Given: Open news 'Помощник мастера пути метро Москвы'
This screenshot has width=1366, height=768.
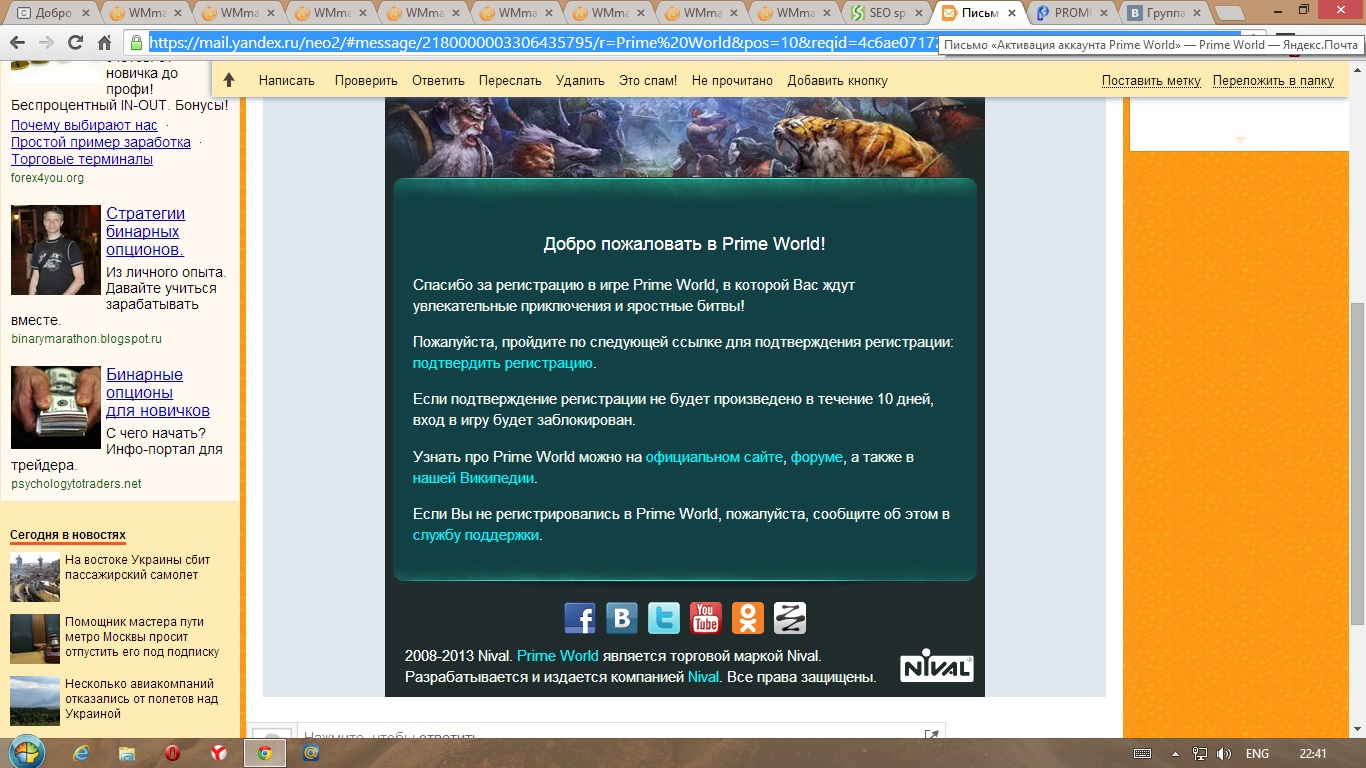Looking at the screenshot, I should [142, 636].
